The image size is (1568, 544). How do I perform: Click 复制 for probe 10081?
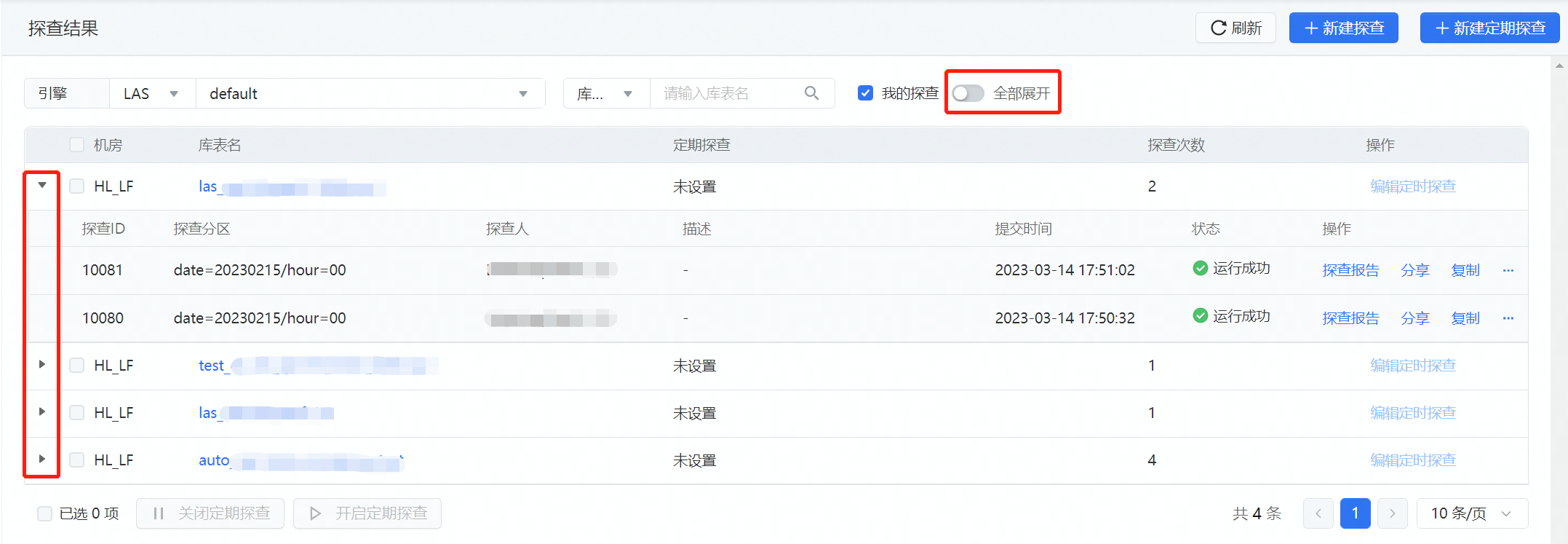point(1465,270)
